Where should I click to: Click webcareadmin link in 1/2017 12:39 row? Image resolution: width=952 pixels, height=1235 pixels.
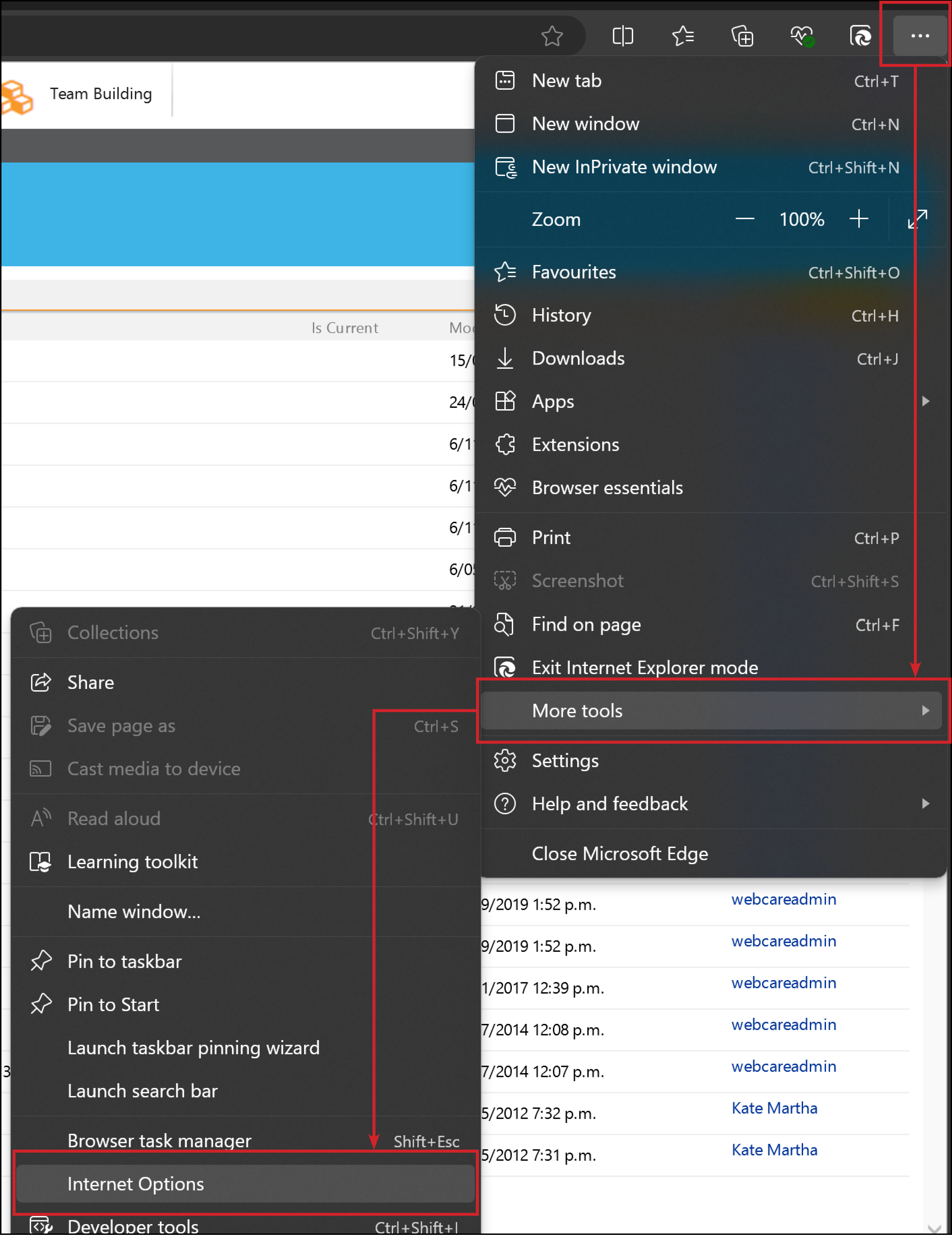[783, 983]
